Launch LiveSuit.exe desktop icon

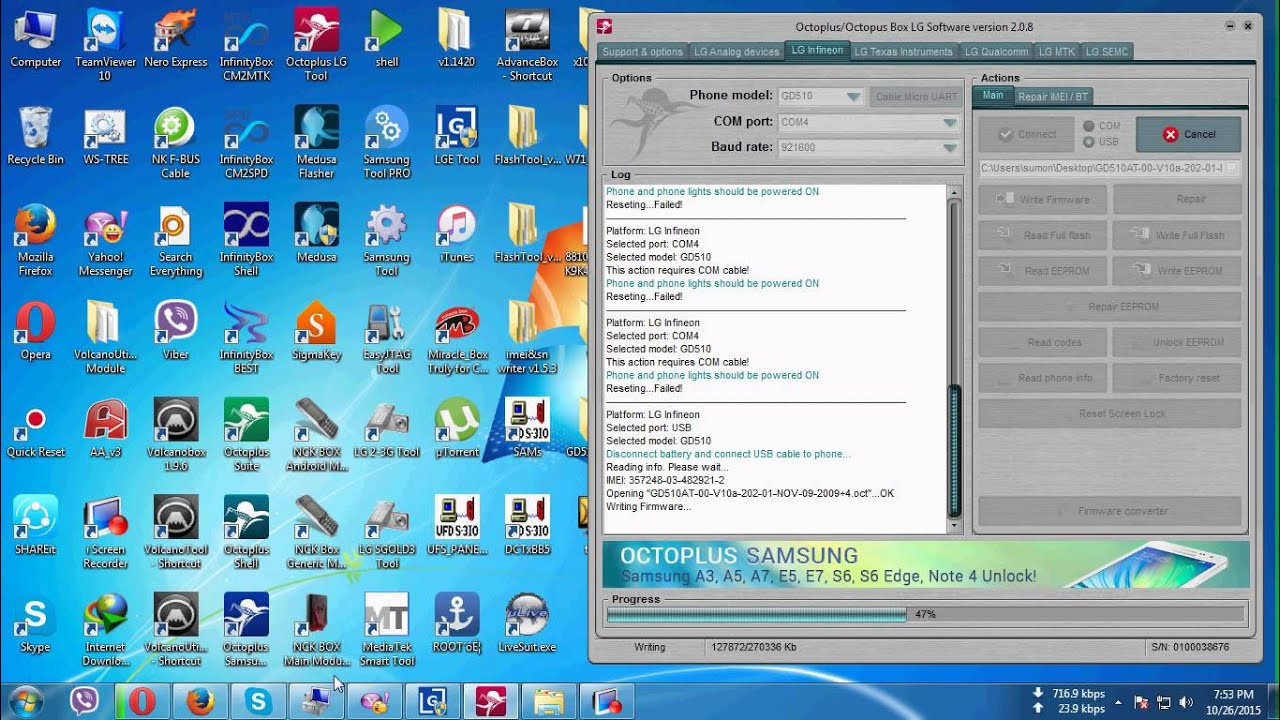pos(527,624)
